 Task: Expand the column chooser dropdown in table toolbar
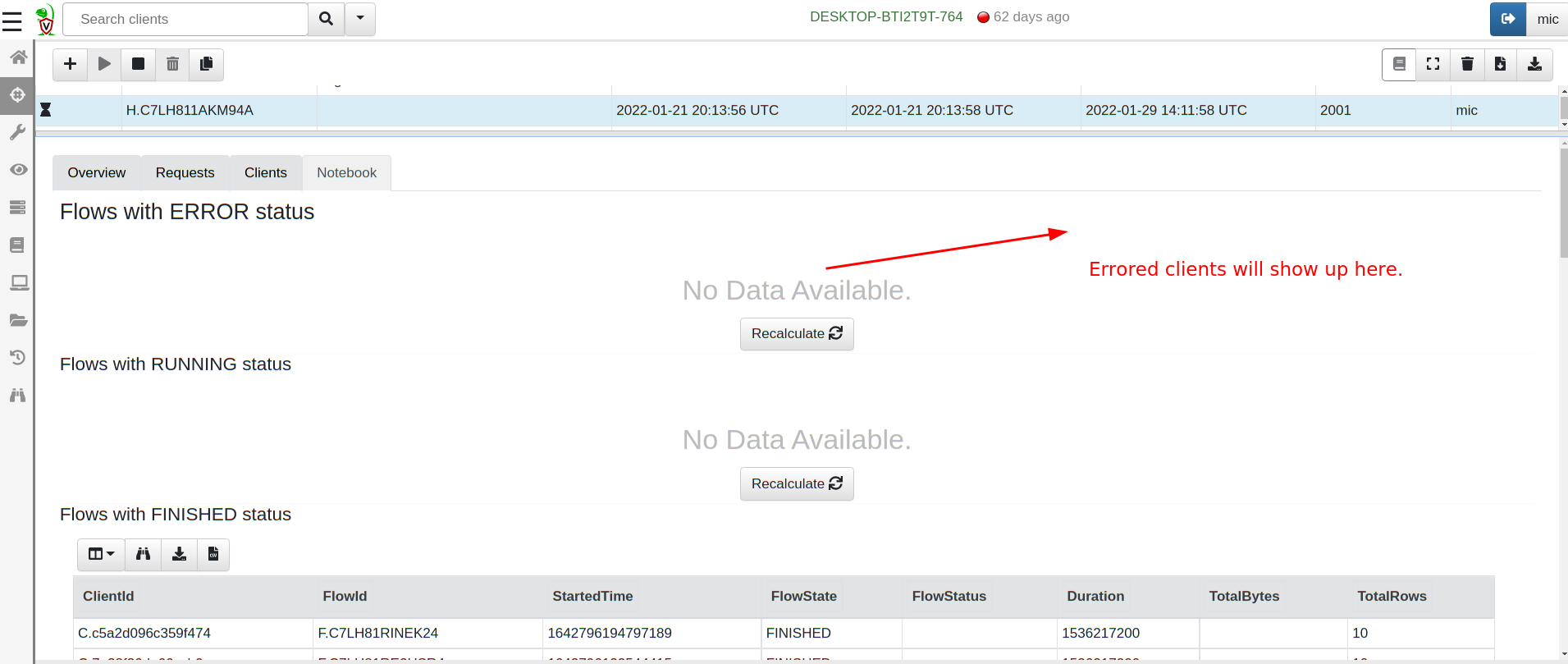(x=101, y=554)
